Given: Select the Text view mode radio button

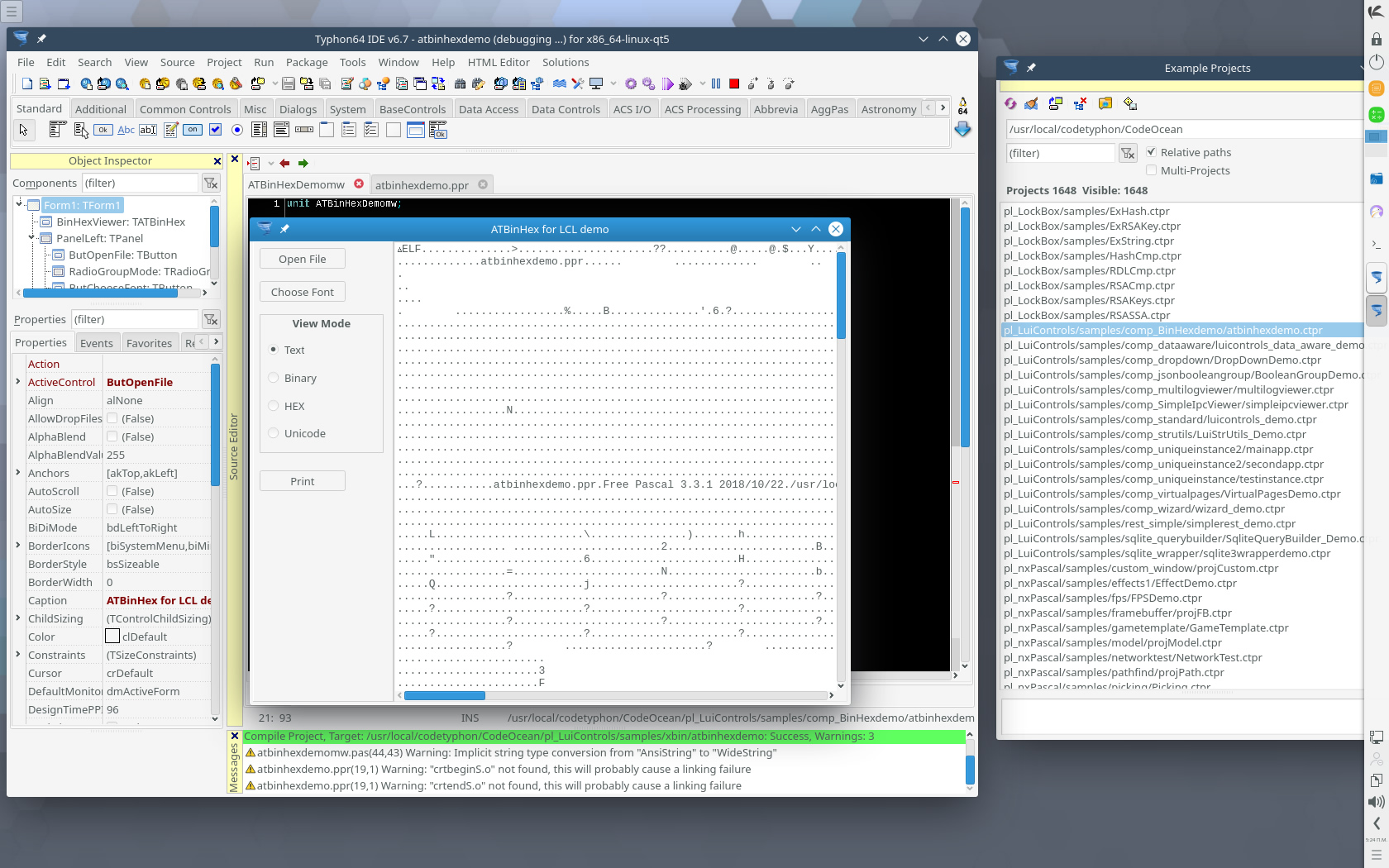Looking at the screenshot, I should [274, 350].
